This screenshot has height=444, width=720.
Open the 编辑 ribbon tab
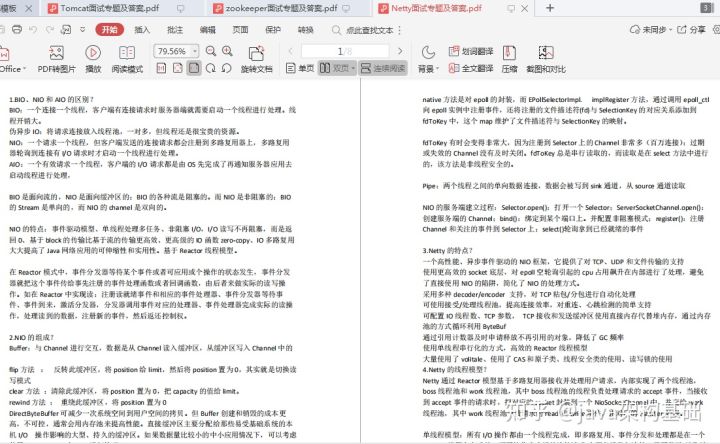click(x=208, y=30)
